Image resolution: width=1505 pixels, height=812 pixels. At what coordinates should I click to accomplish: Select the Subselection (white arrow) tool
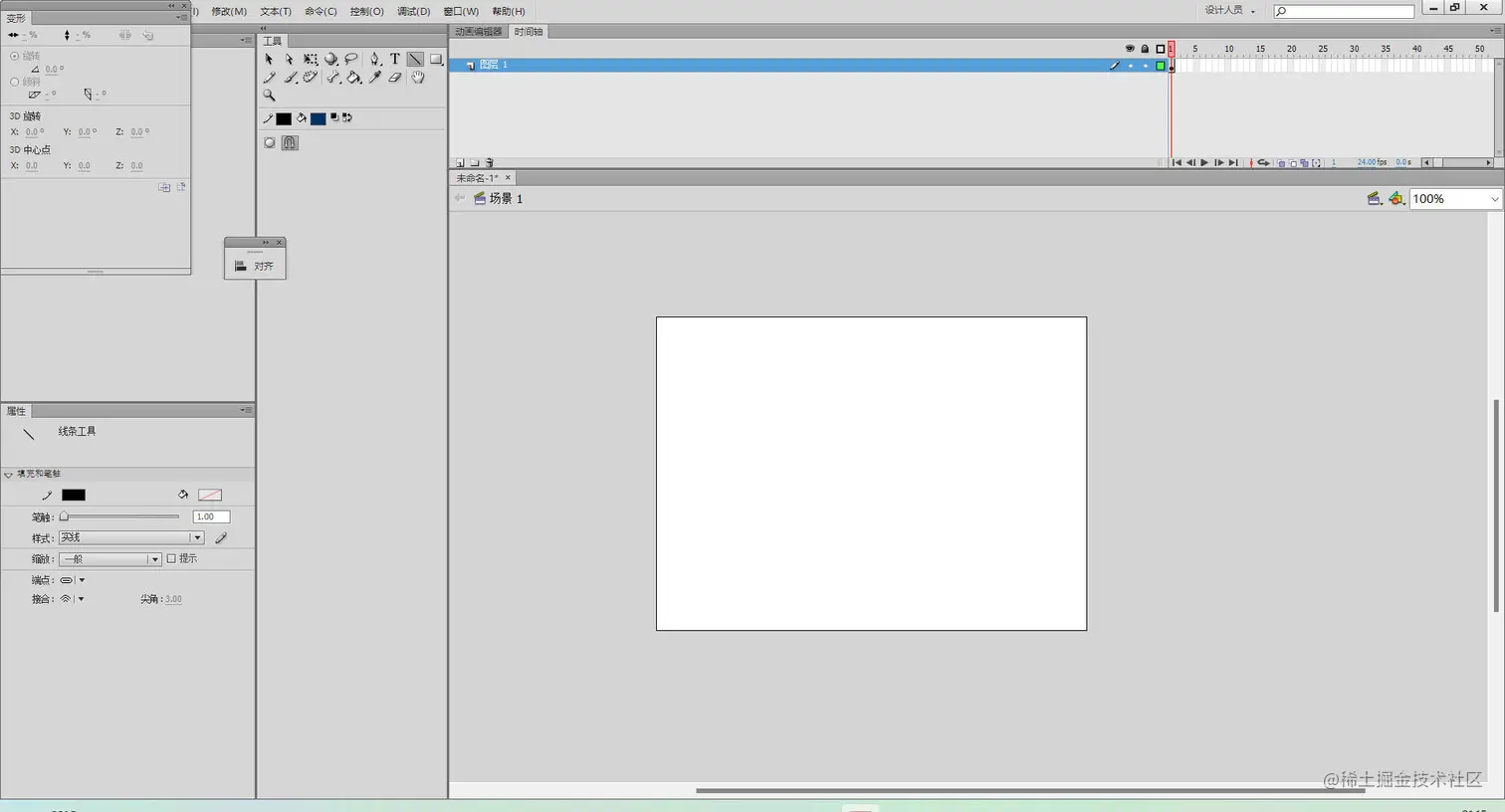pos(290,60)
